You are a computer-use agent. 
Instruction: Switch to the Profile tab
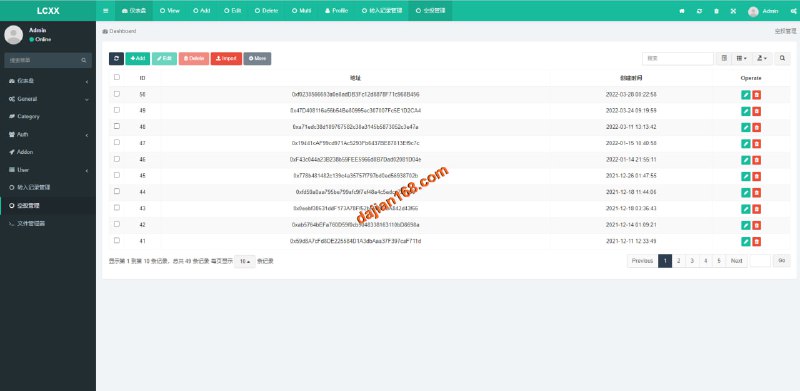tap(336, 11)
